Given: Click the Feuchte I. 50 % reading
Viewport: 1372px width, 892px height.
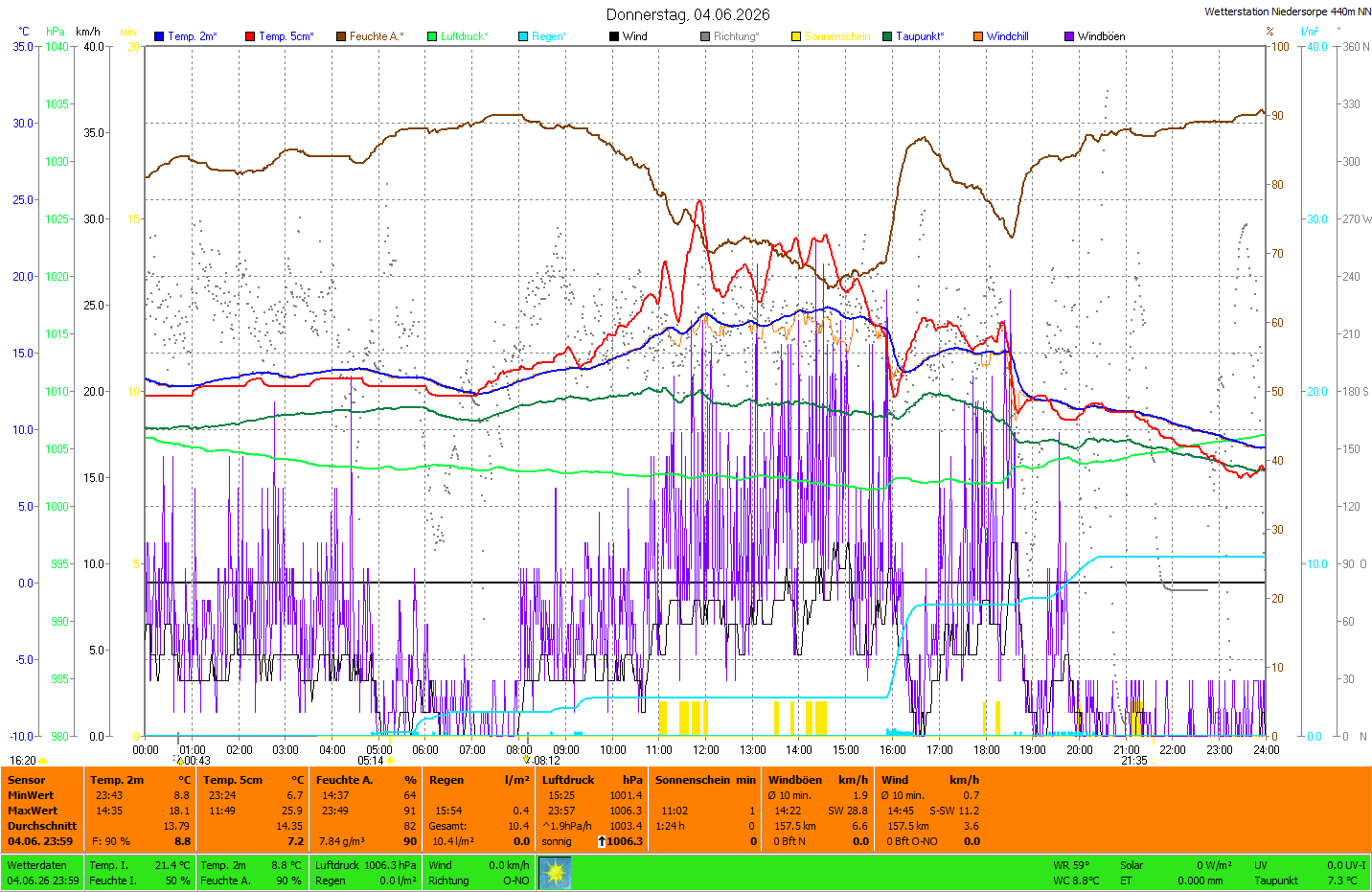Looking at the screenshot, I should [140, 881].
